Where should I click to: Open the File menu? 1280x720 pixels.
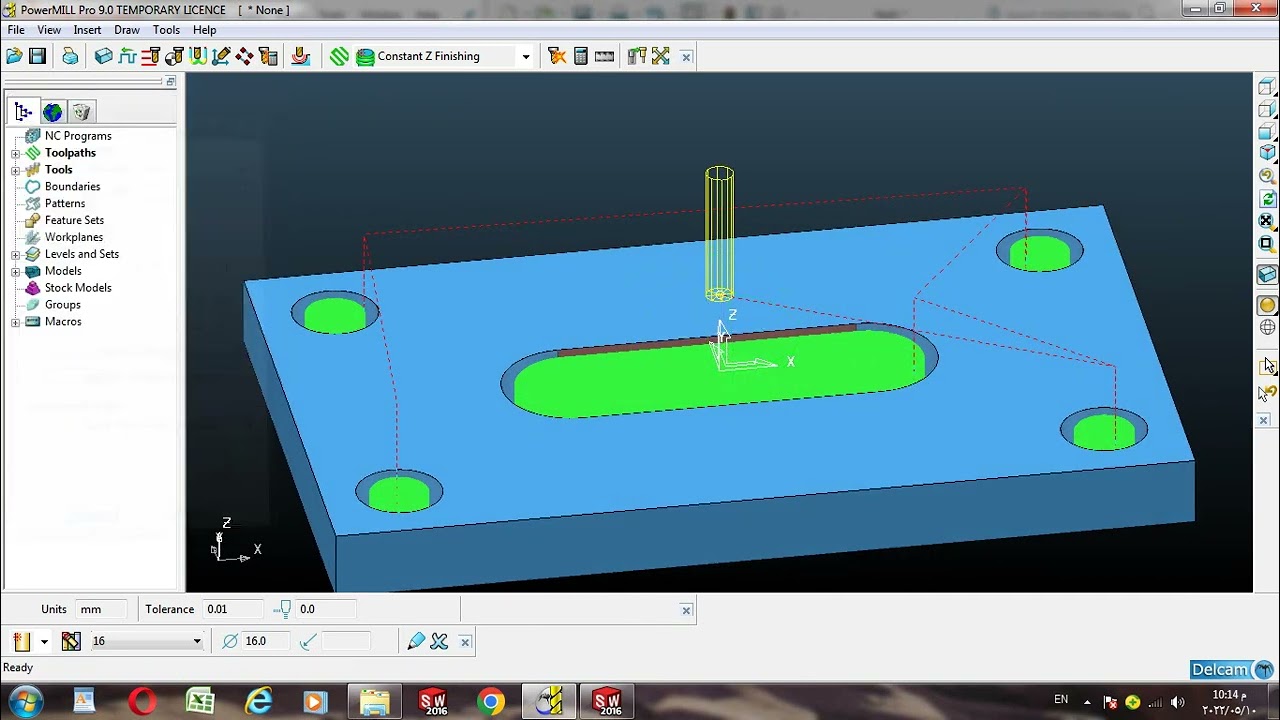coord(16,30)
